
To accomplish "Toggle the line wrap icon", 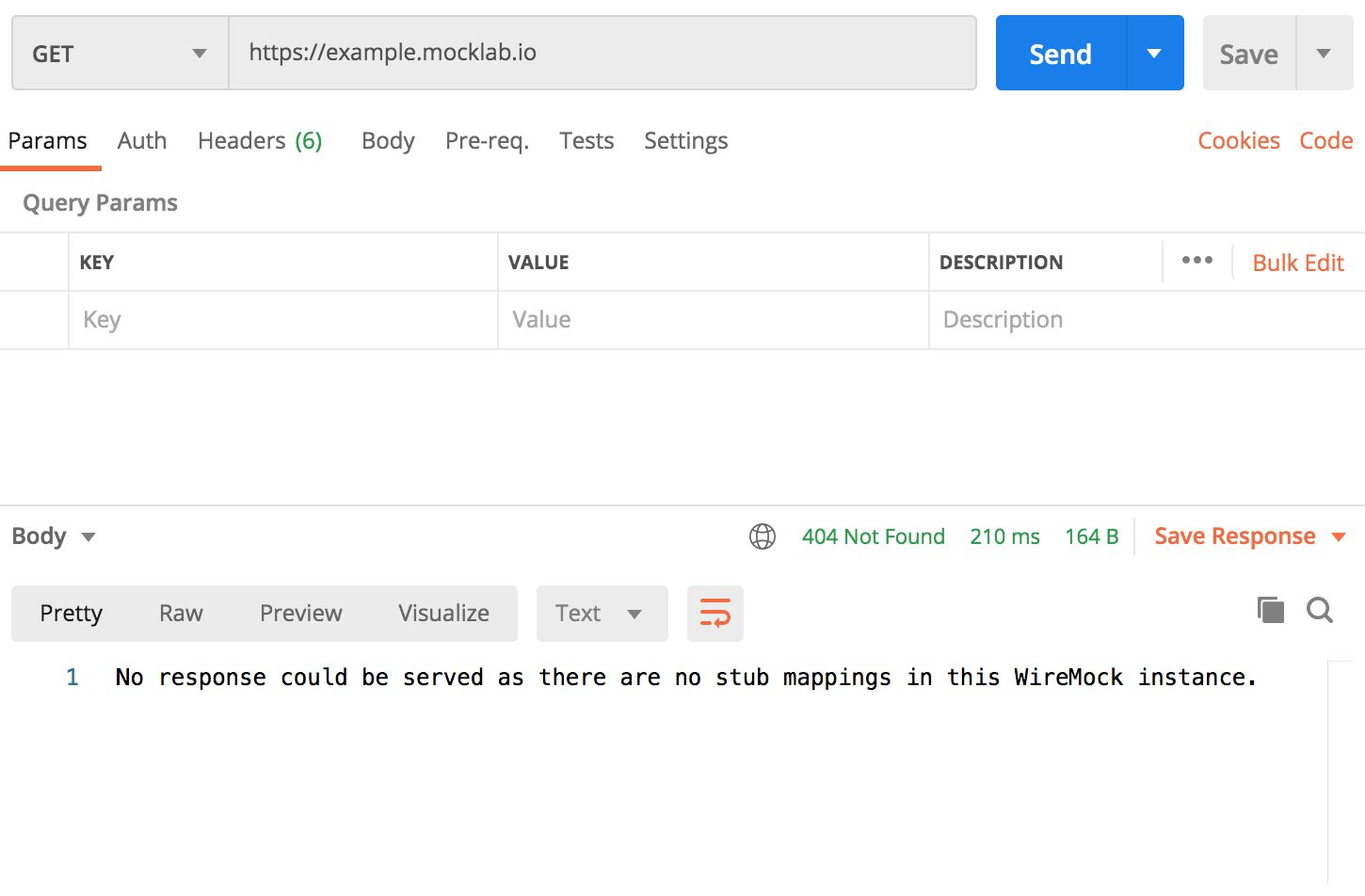I will click(715, 614).
